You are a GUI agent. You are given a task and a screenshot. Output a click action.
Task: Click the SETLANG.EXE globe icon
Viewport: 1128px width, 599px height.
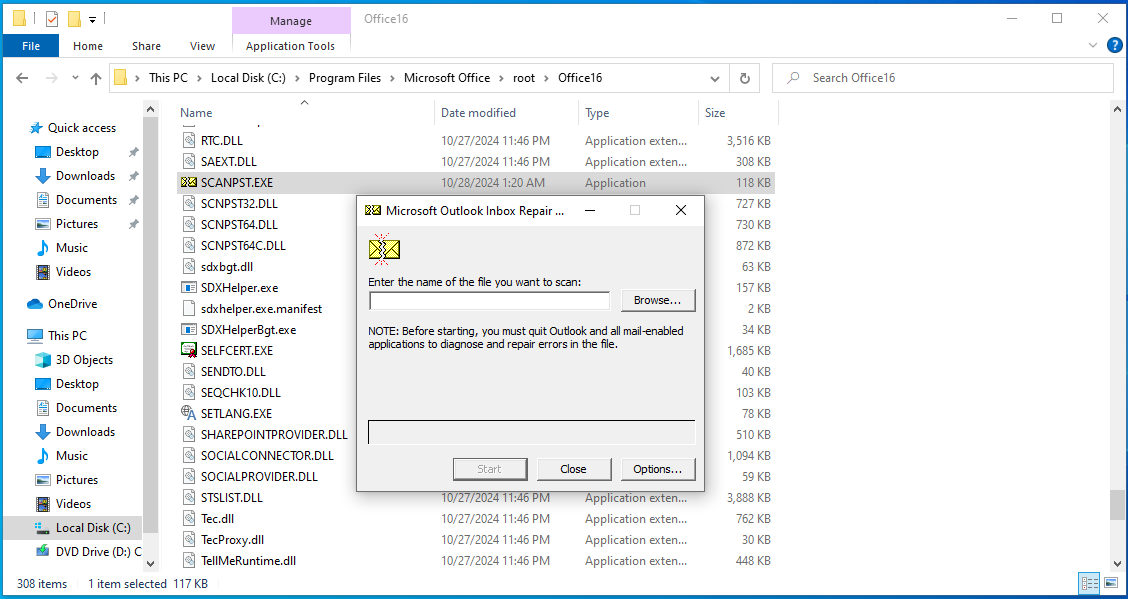(x=188, y=413)
